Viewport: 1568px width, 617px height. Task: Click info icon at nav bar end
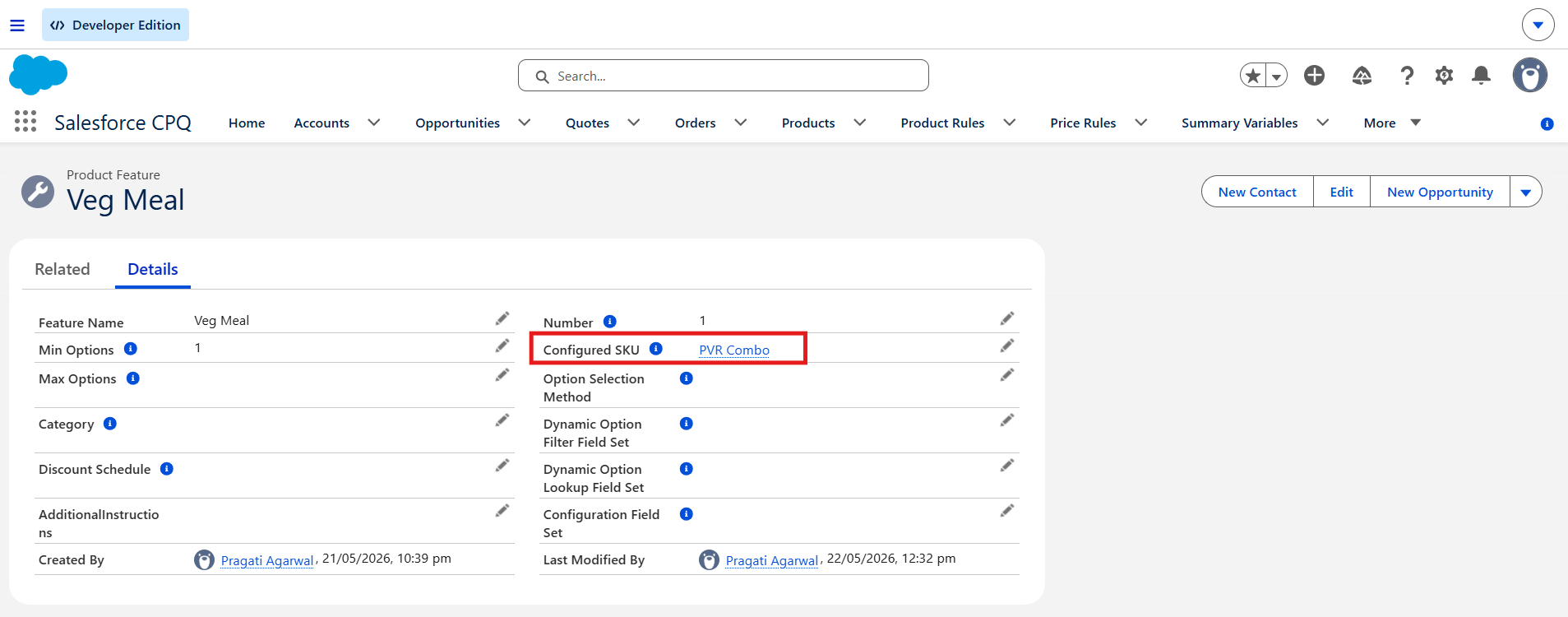[1547, 123]
